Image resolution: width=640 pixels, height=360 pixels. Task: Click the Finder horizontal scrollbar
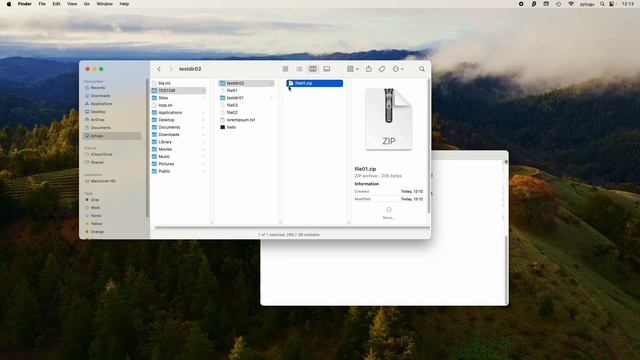(292, 227)
